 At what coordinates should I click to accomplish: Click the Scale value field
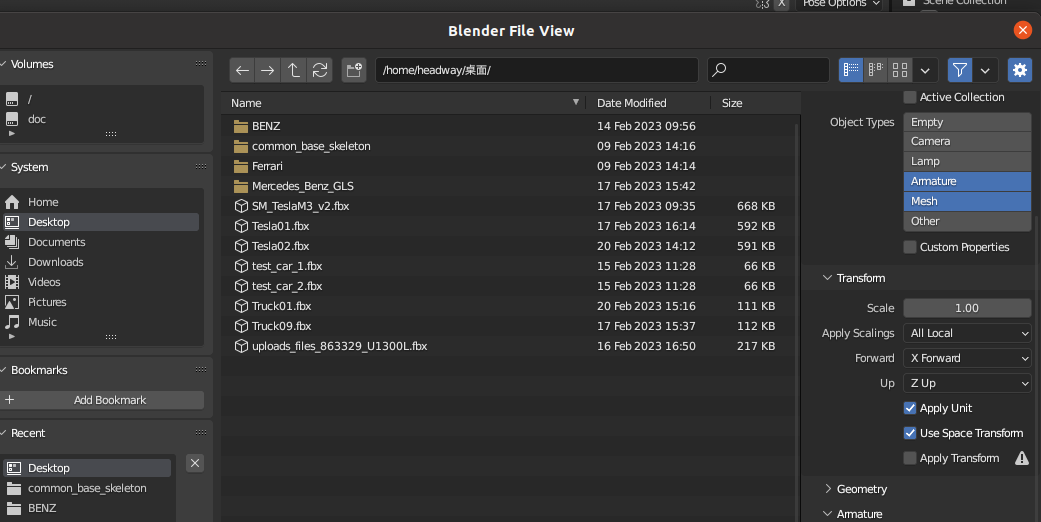coord(967,308)
